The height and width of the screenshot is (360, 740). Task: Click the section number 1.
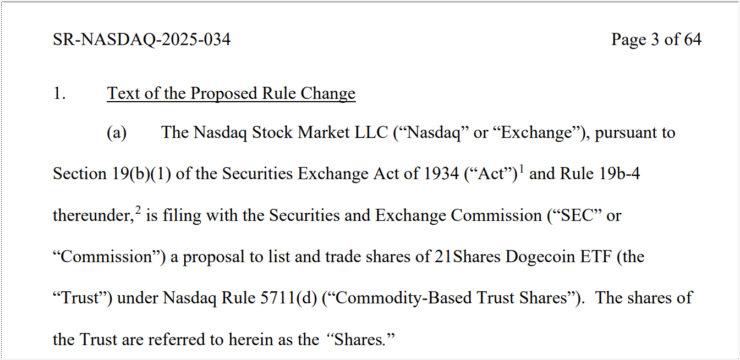pyautogui.click(x=59, y=93)
